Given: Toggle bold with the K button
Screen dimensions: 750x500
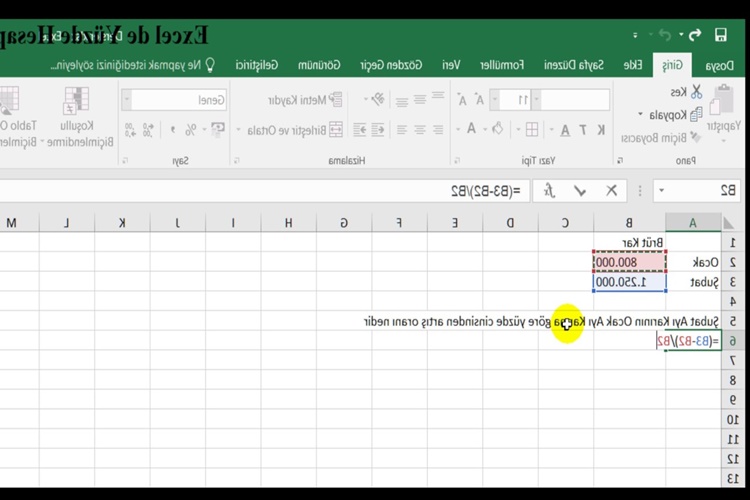Looking at the screenshot, I should (x=601, y=129).
